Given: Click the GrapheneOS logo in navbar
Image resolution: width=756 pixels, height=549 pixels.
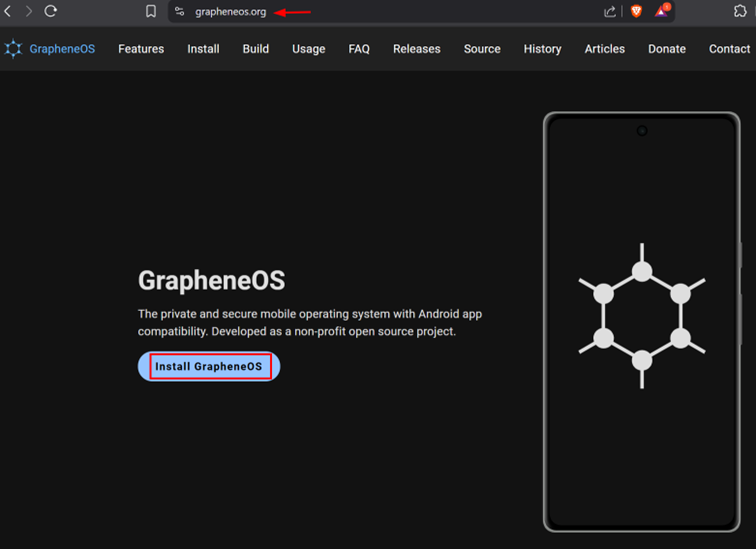Looking at the screenshot, I should point(50,49).
